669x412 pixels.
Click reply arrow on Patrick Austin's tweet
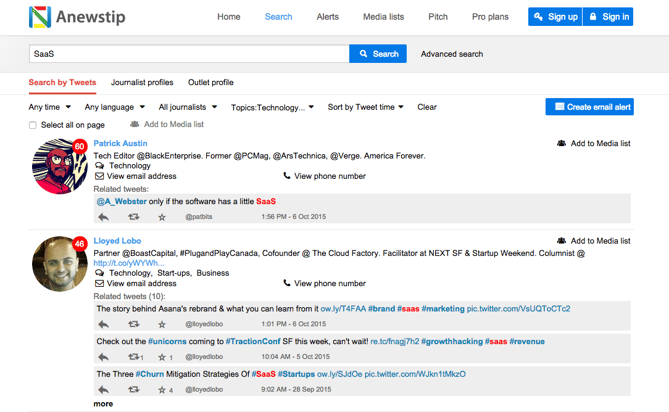coord(103,217)
